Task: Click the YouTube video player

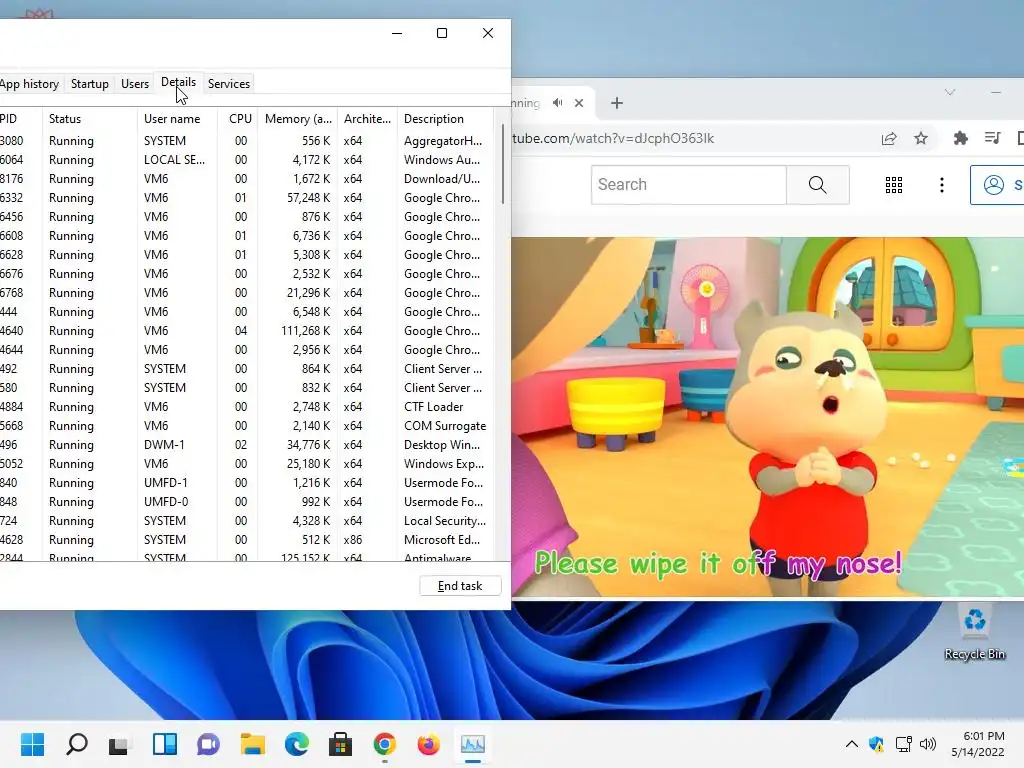Action: 767,417
